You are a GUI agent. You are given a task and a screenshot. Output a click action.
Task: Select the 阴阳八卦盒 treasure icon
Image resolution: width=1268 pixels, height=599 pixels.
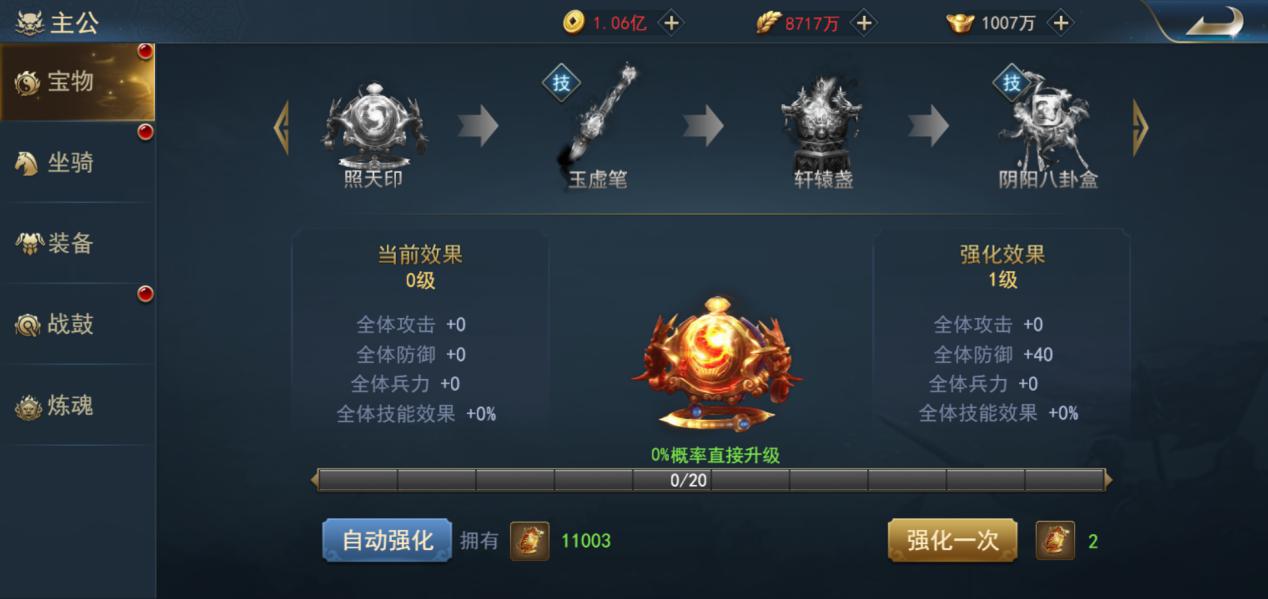pyautogui.click(x=1046, y=125)
